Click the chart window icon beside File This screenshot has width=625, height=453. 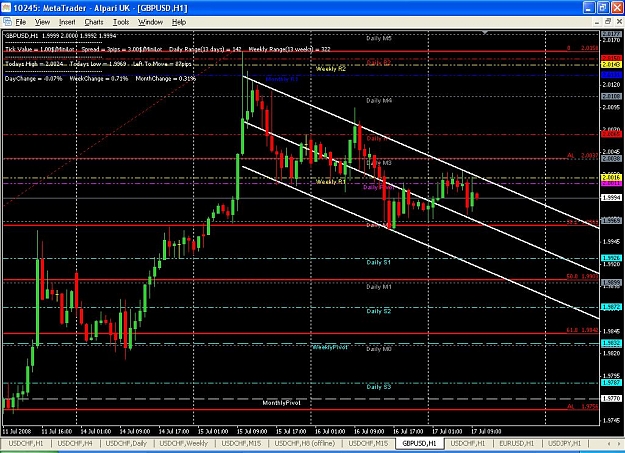click(7, 22)
